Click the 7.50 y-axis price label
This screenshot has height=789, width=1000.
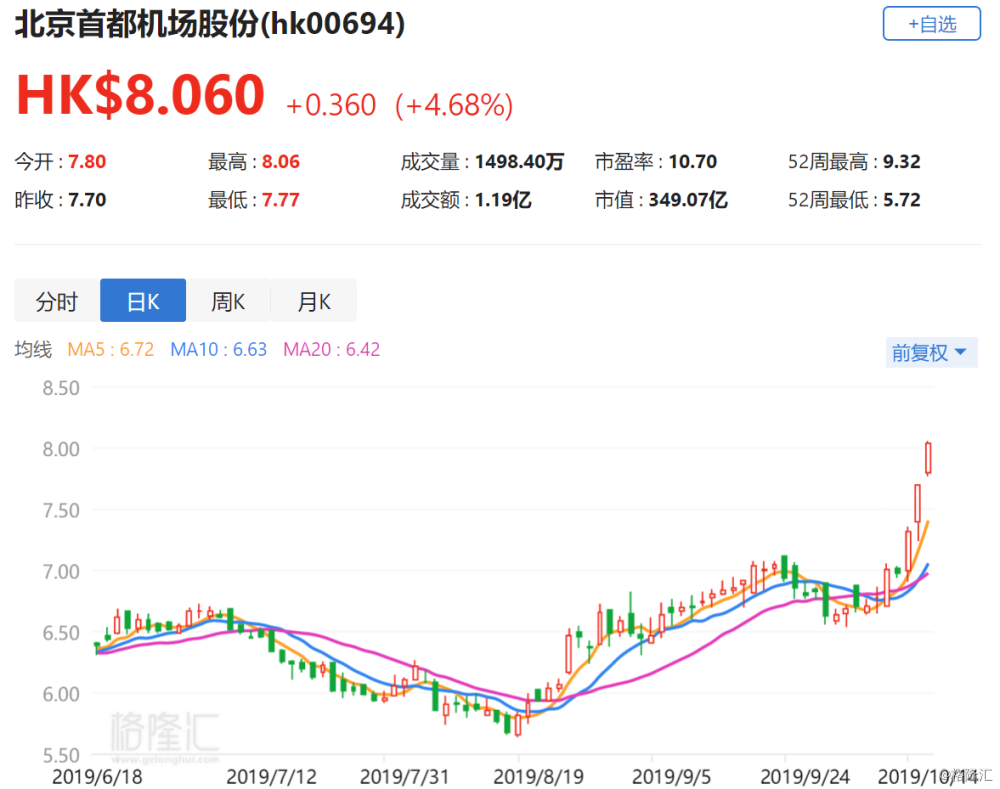(x=61, y=510)
